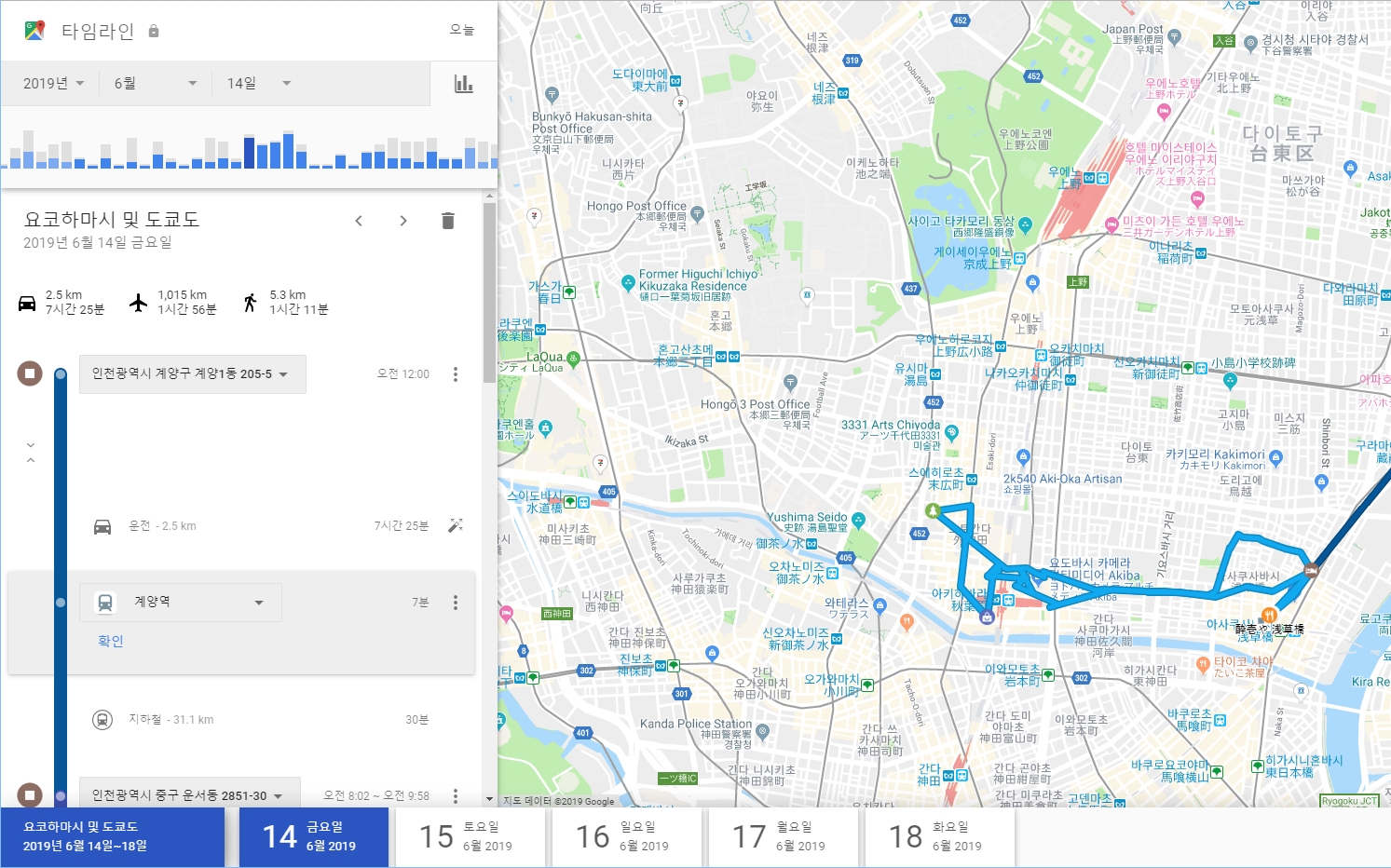Image resolution: width=1391 pixels, height=868 pixels.
Task: Click the car icon on 운전 row
Action: click(102, 526)
